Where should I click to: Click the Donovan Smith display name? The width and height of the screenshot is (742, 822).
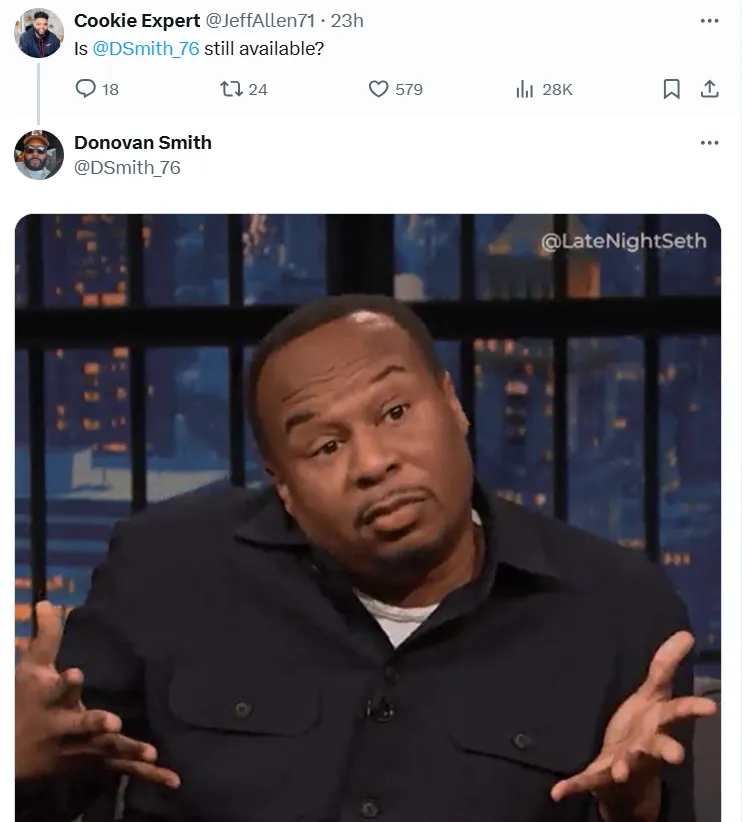pyautogui.click(x=143, y=143)
